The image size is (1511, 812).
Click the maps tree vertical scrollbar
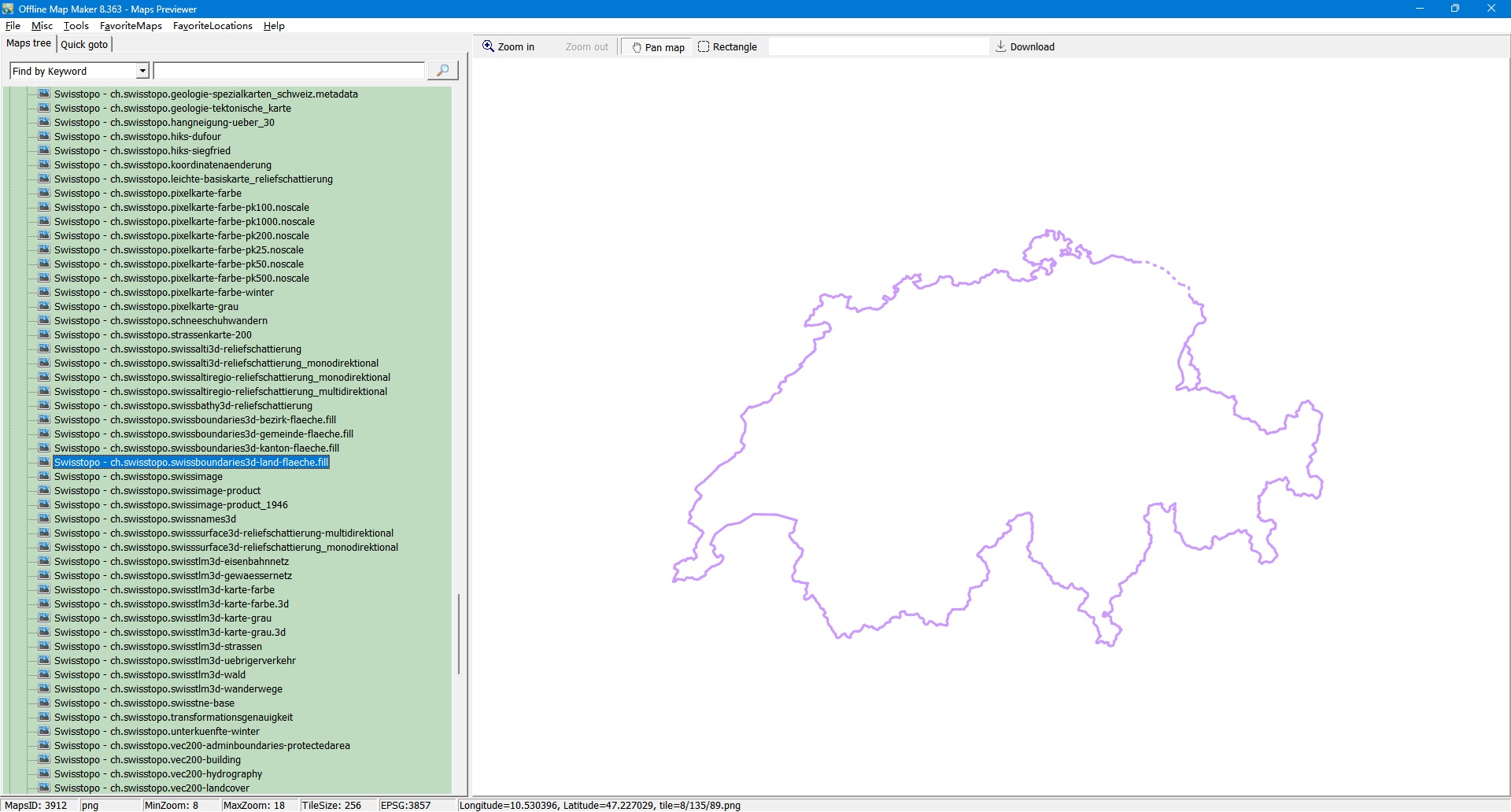pyautogui.click(x=459, y=633)
